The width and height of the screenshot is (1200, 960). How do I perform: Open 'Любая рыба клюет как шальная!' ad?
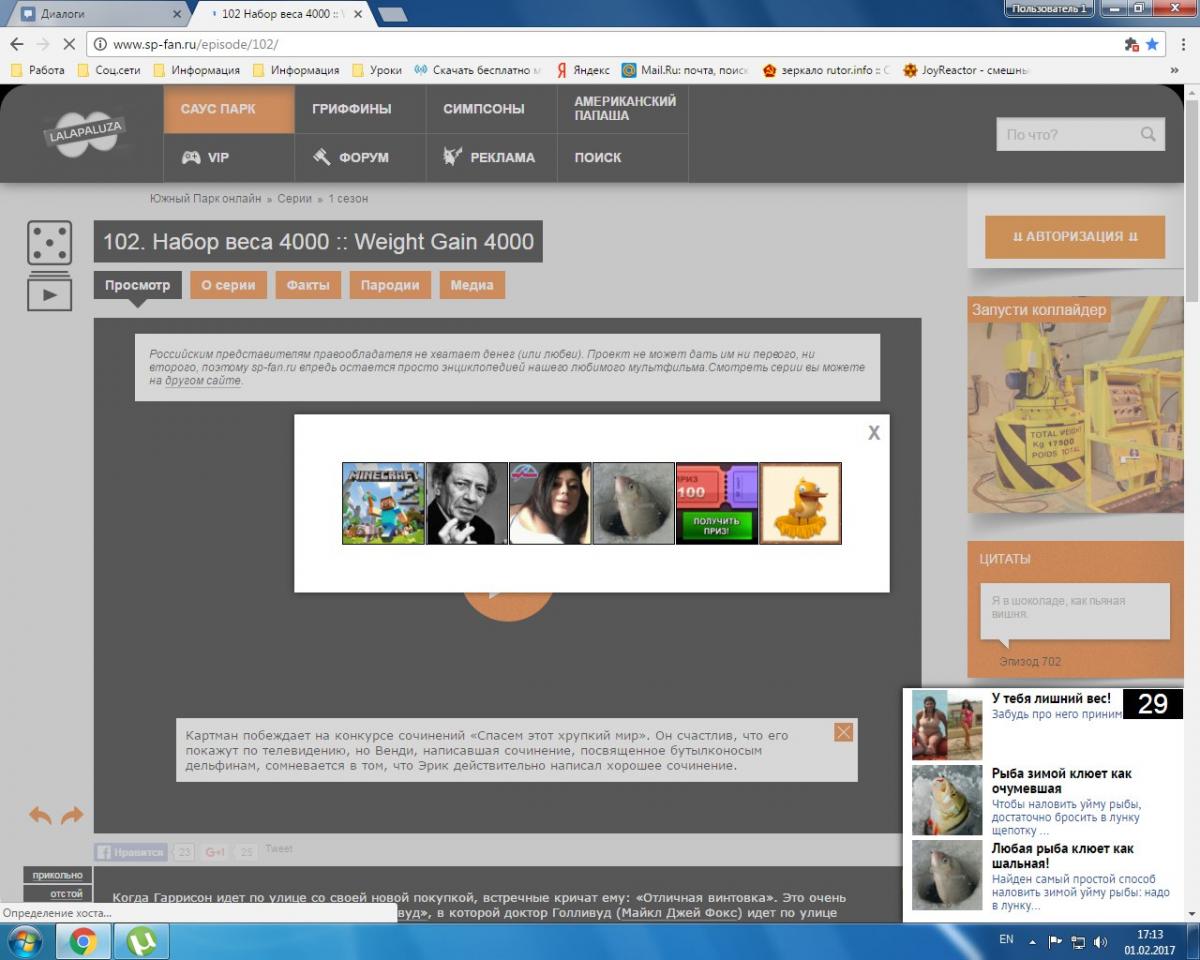pos(1062,856)
